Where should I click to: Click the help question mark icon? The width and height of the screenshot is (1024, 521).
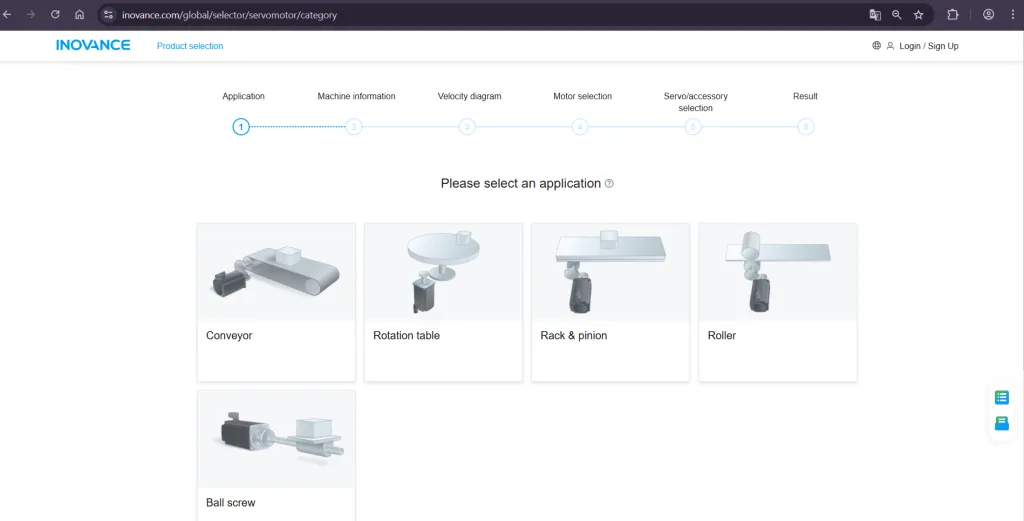pos(609,184)
